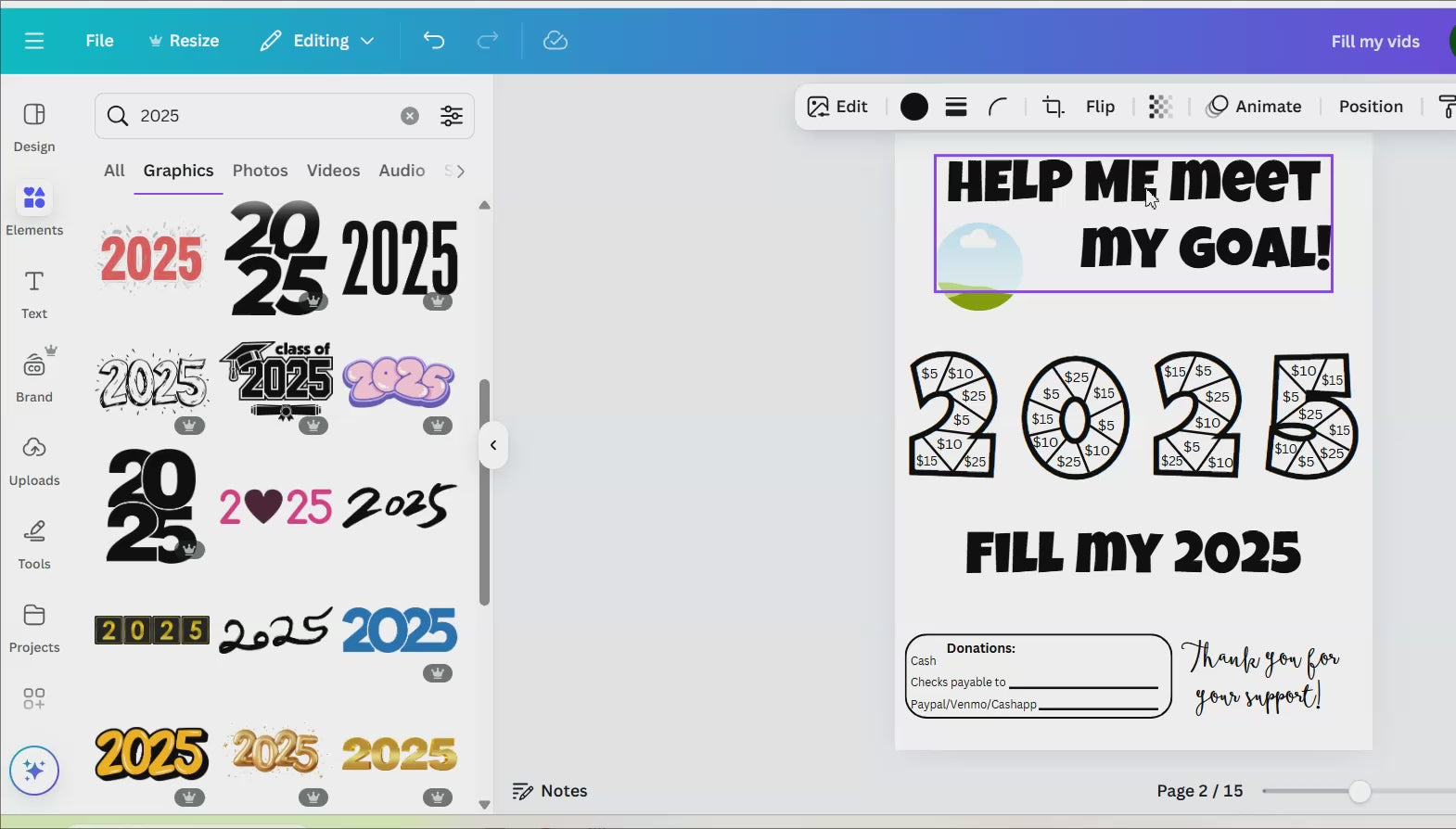
Task: Open the hamburger main menu
Action: (34, 41)
